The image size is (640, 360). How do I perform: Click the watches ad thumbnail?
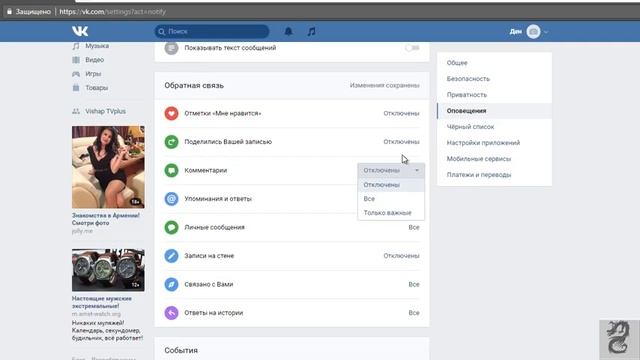coord(108,270)
